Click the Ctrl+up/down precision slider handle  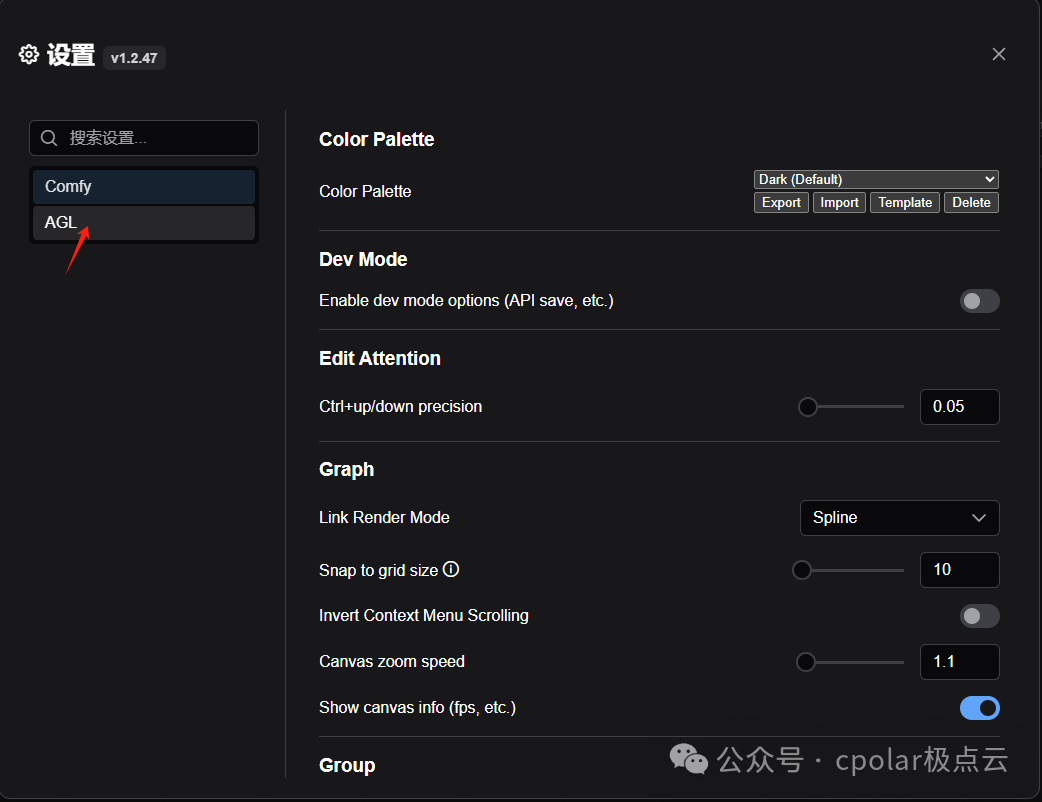tap(807, 406)
